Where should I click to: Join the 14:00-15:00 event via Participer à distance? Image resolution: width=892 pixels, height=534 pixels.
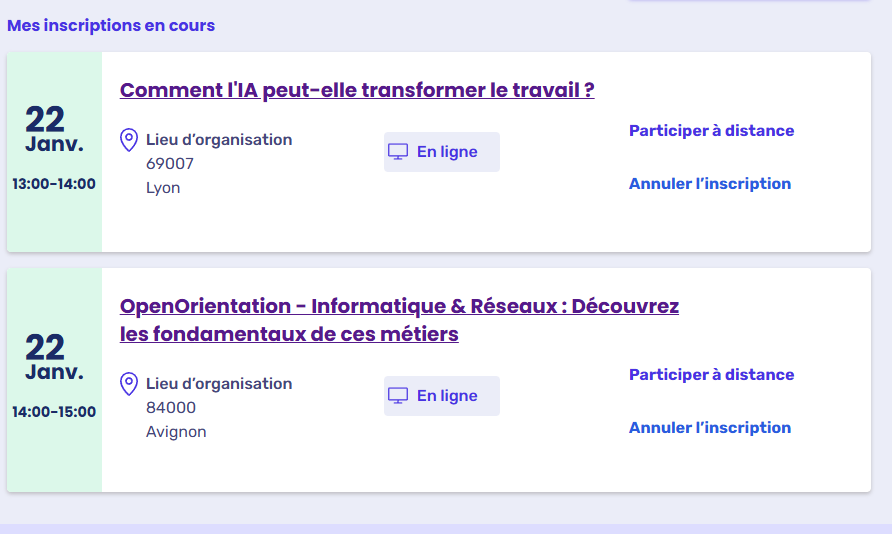pos(711,375)
